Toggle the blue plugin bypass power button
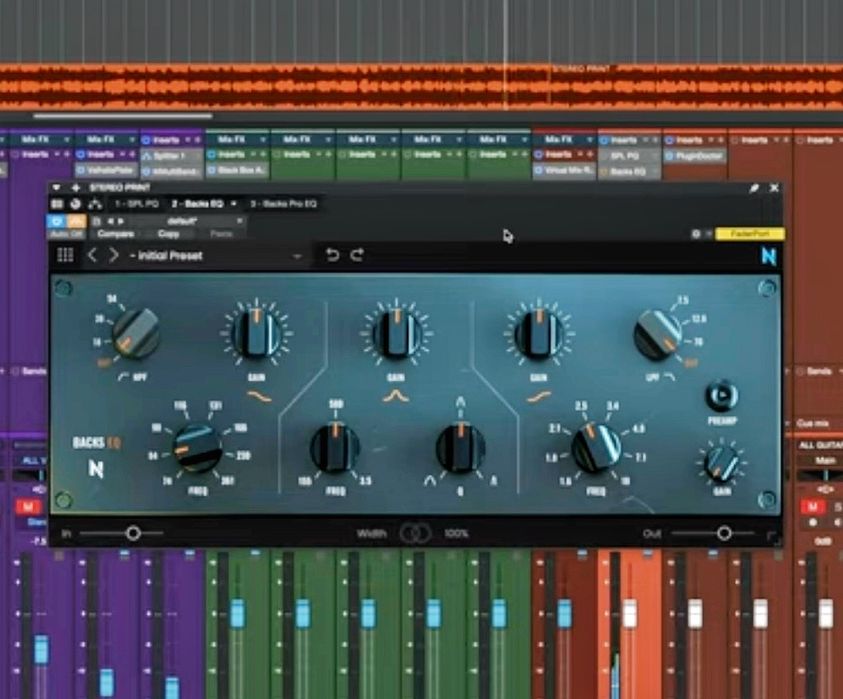 point(56,221)
